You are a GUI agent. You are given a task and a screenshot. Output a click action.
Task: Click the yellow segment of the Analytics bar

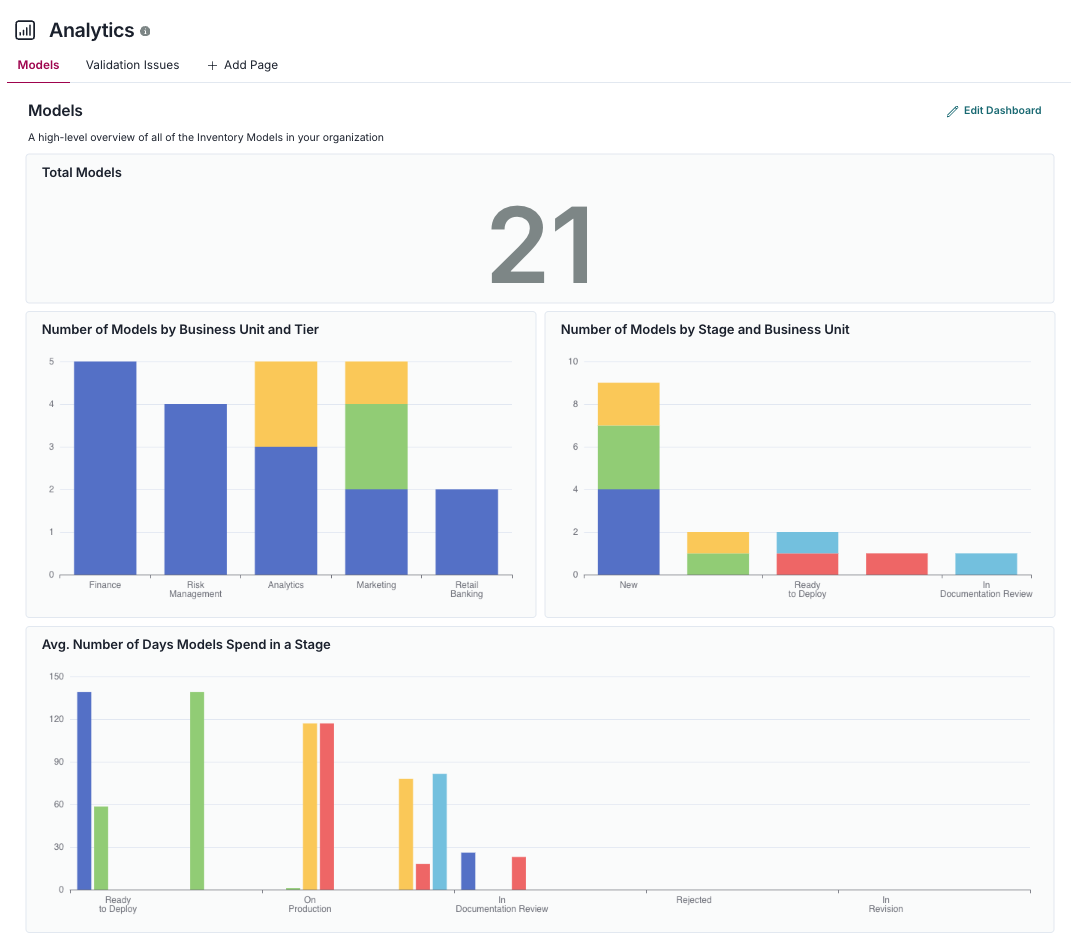click(x=286, y=404)
